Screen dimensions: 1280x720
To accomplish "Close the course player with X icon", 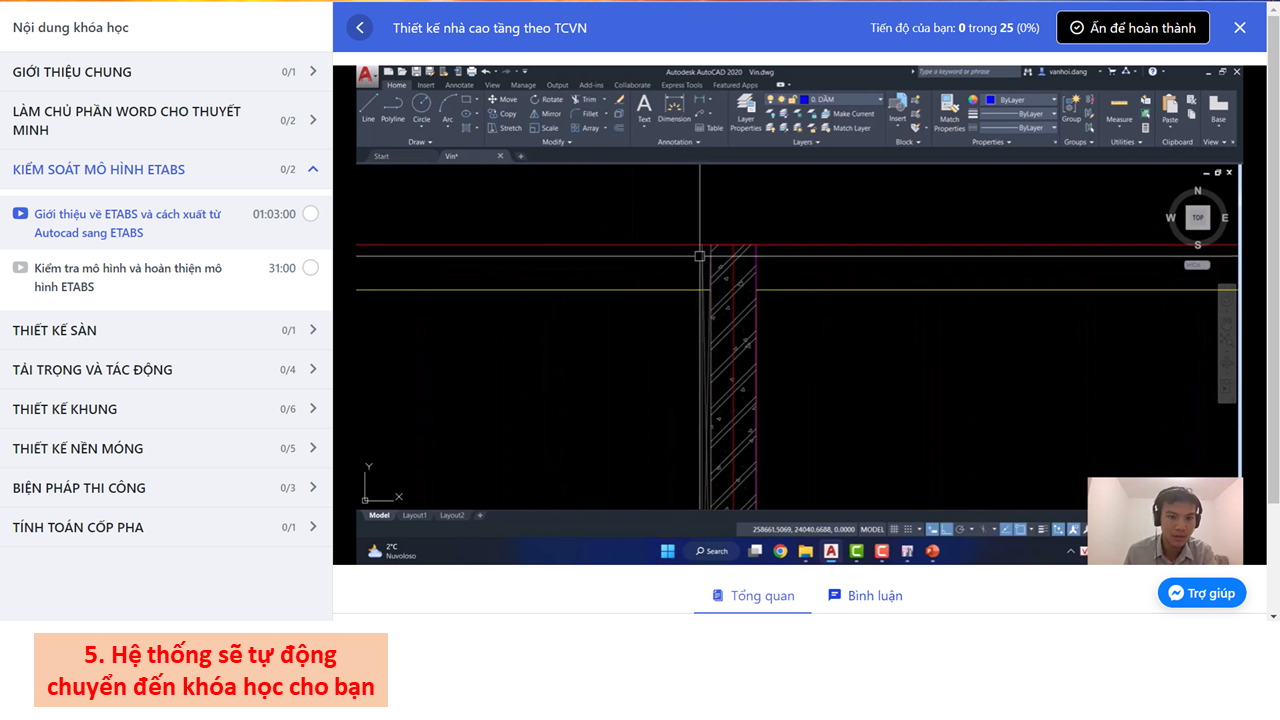I will [x=1240, y=28].
